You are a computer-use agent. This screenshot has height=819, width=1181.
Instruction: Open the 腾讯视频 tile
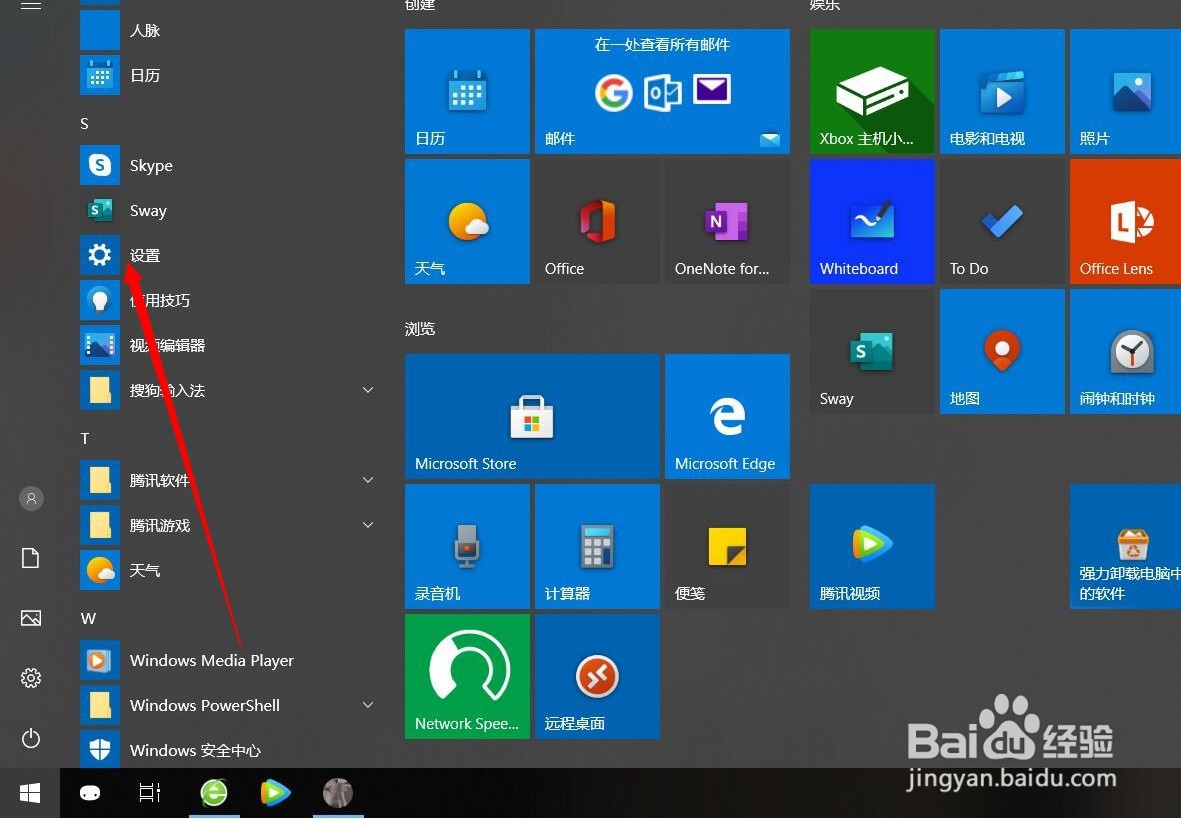tap(872, 546)
